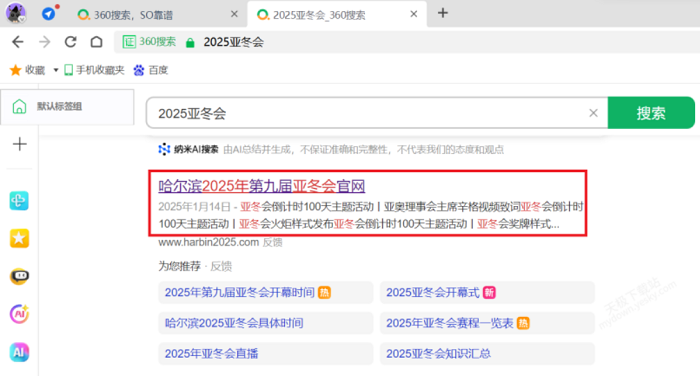Screen dimensions: 700x376
Task: Open the browser home page
Action: 96,42
